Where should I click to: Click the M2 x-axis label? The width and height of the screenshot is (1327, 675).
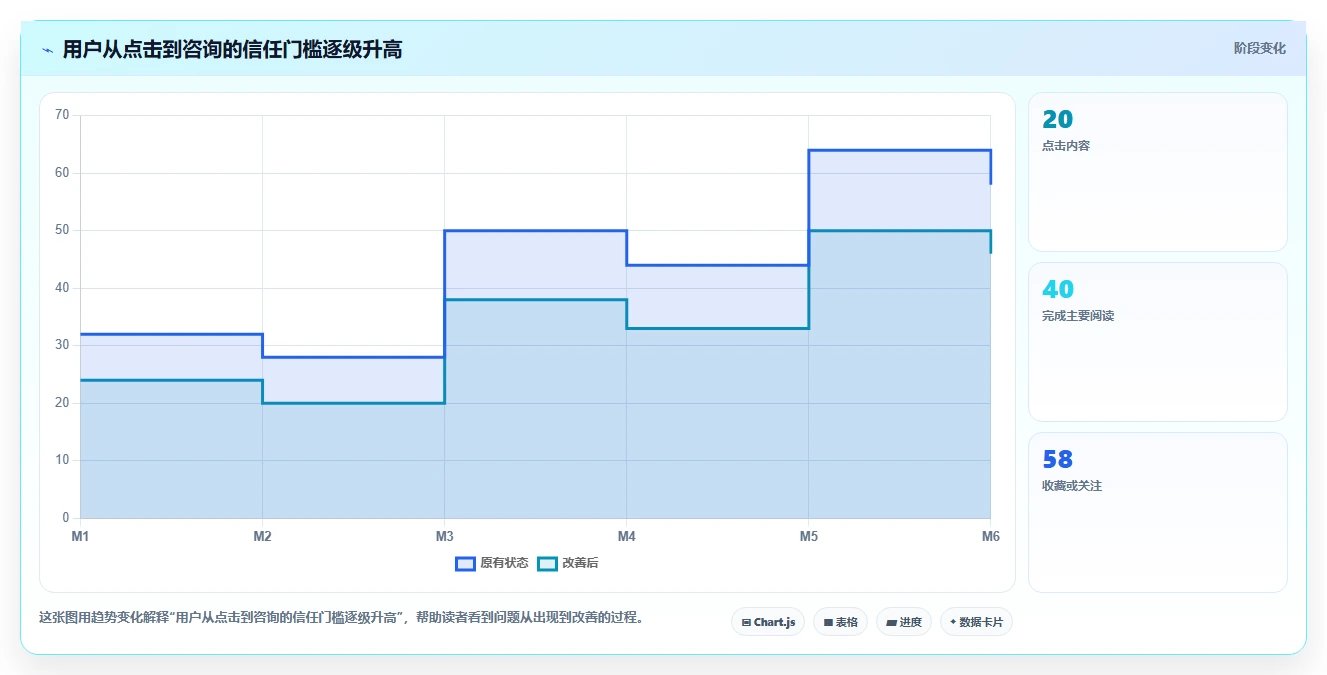[262, 537]
